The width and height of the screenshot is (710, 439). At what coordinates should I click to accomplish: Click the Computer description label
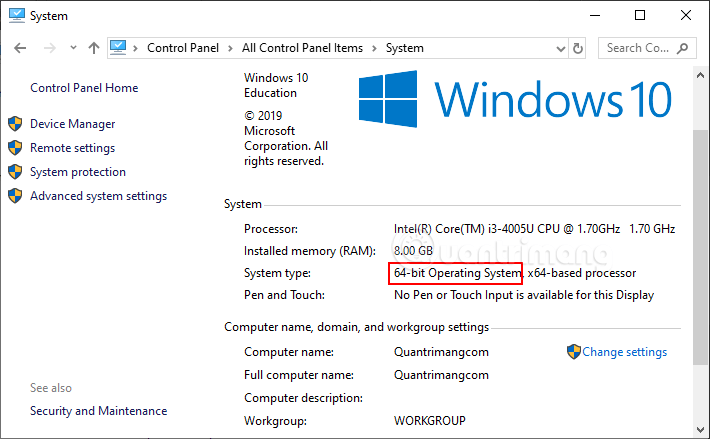pyautogui.click(x=303, y=398)
